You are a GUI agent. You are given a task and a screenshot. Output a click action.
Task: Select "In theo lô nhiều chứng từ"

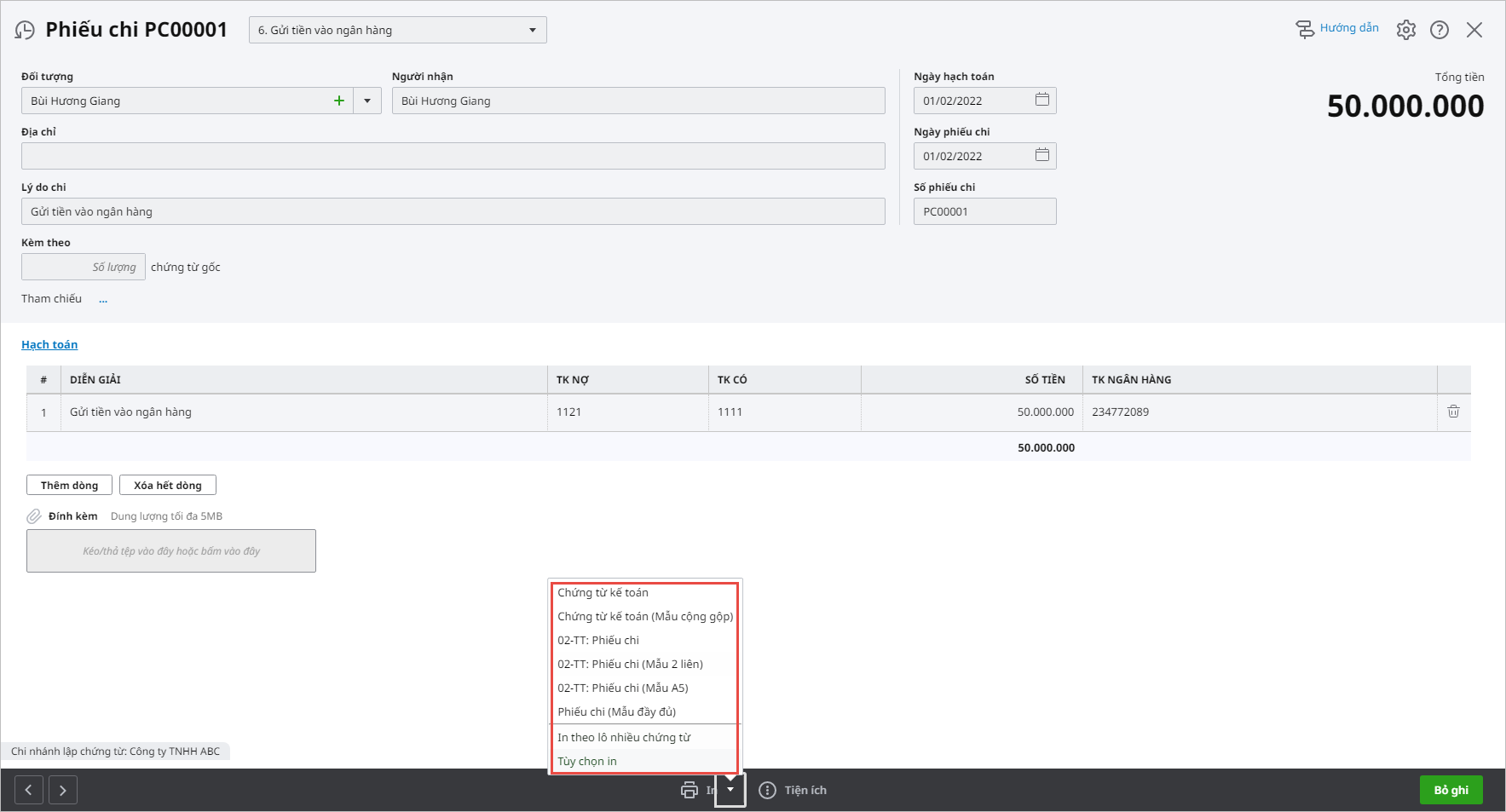(x=624, y=737)
